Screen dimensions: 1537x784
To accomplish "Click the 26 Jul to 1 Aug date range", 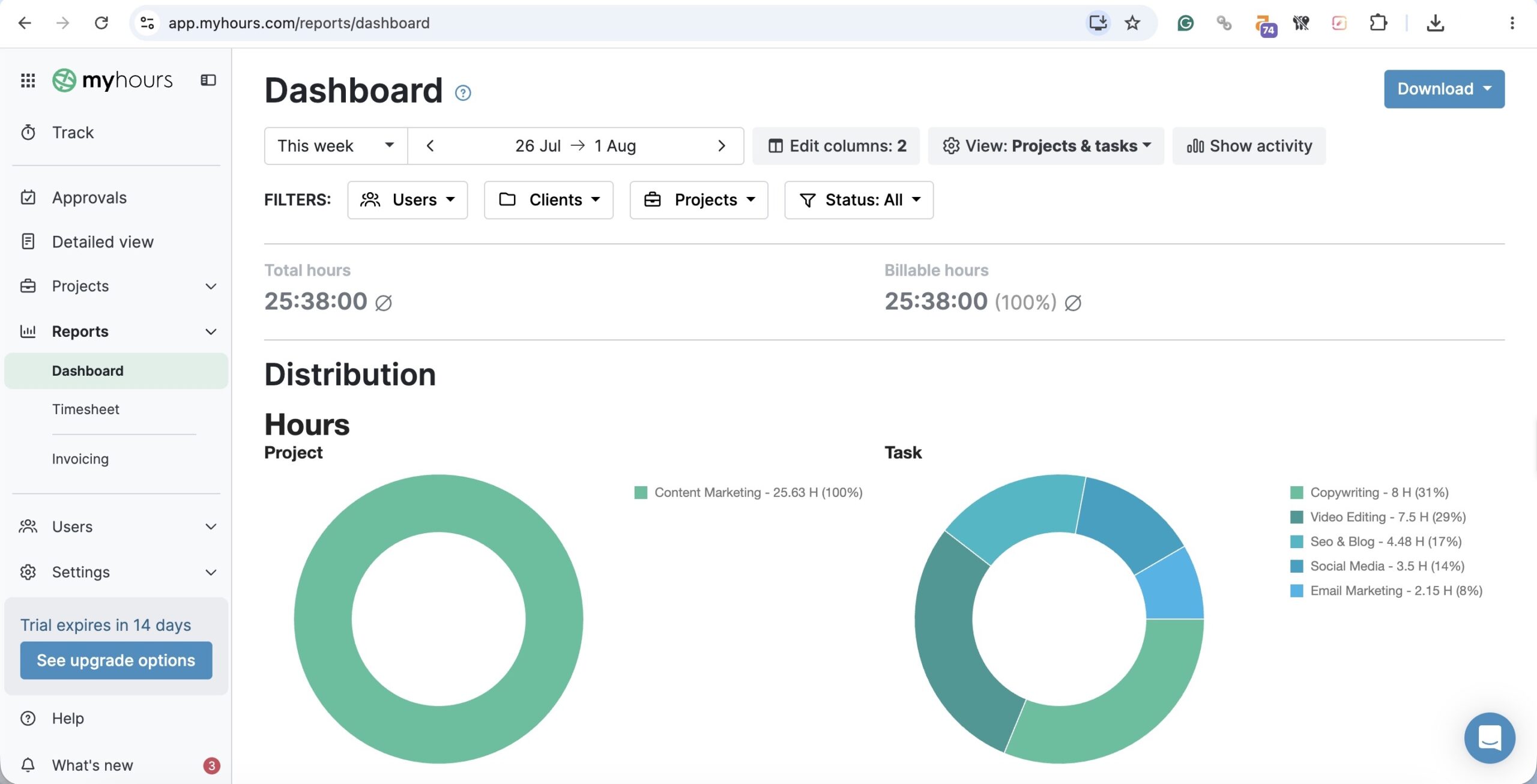I will click(575, 145).
